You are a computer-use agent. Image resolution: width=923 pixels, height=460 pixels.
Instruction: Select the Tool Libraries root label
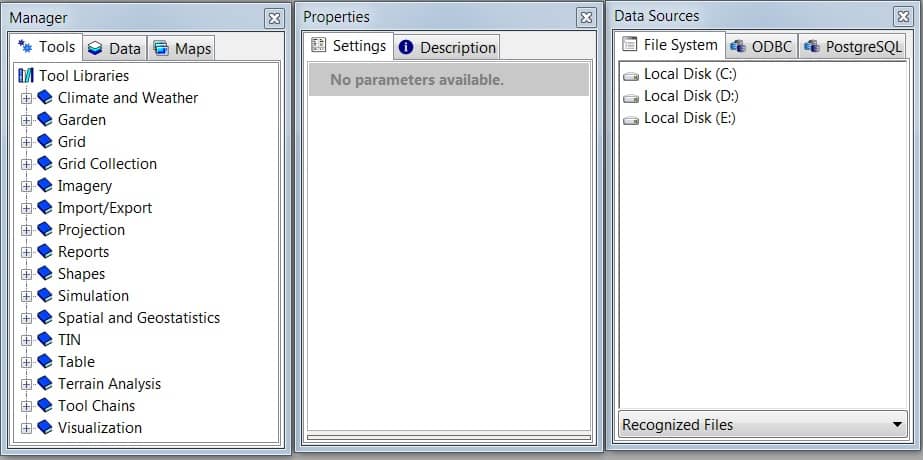[x=84, y=75]
